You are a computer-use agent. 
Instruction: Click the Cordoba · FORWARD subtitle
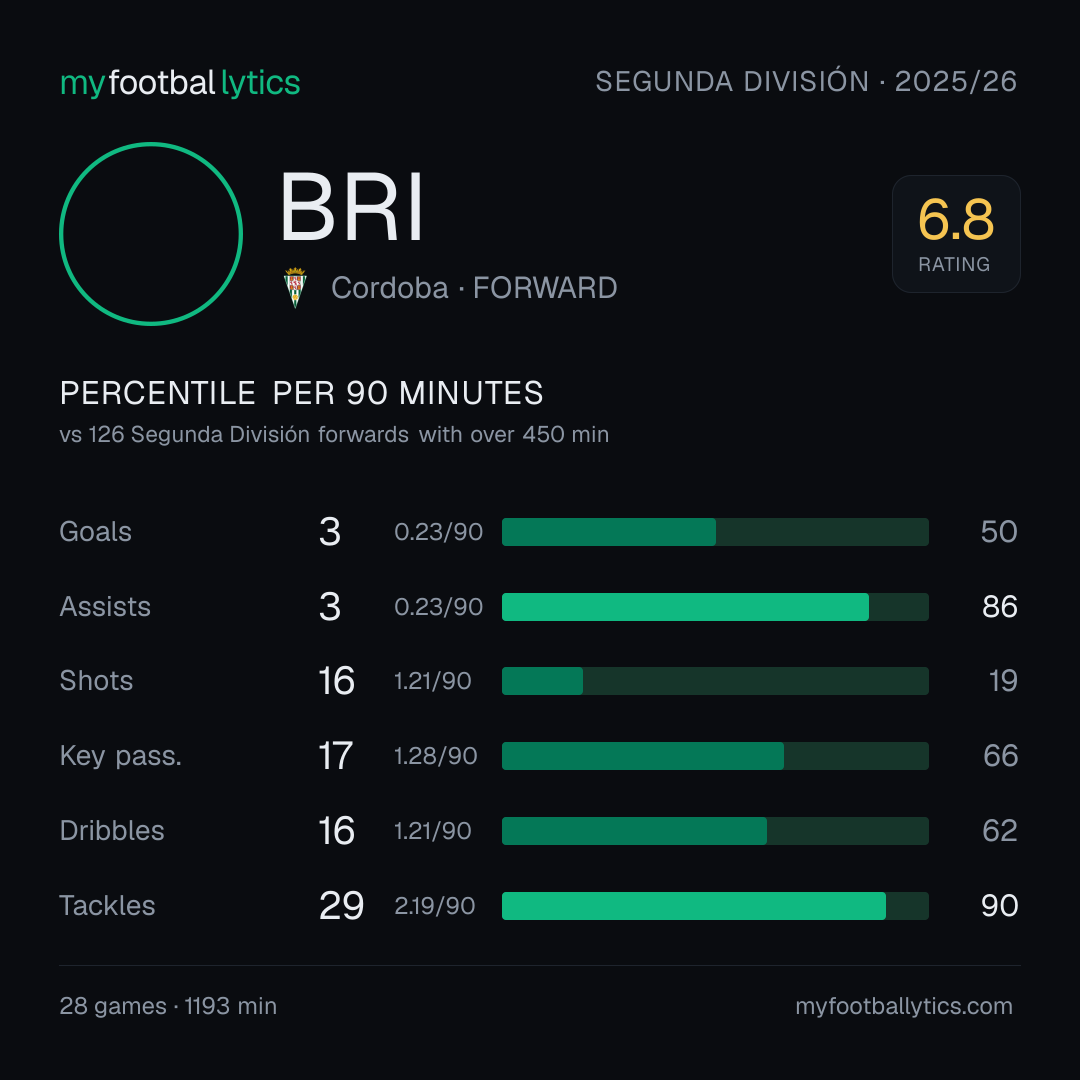[474, 288]
